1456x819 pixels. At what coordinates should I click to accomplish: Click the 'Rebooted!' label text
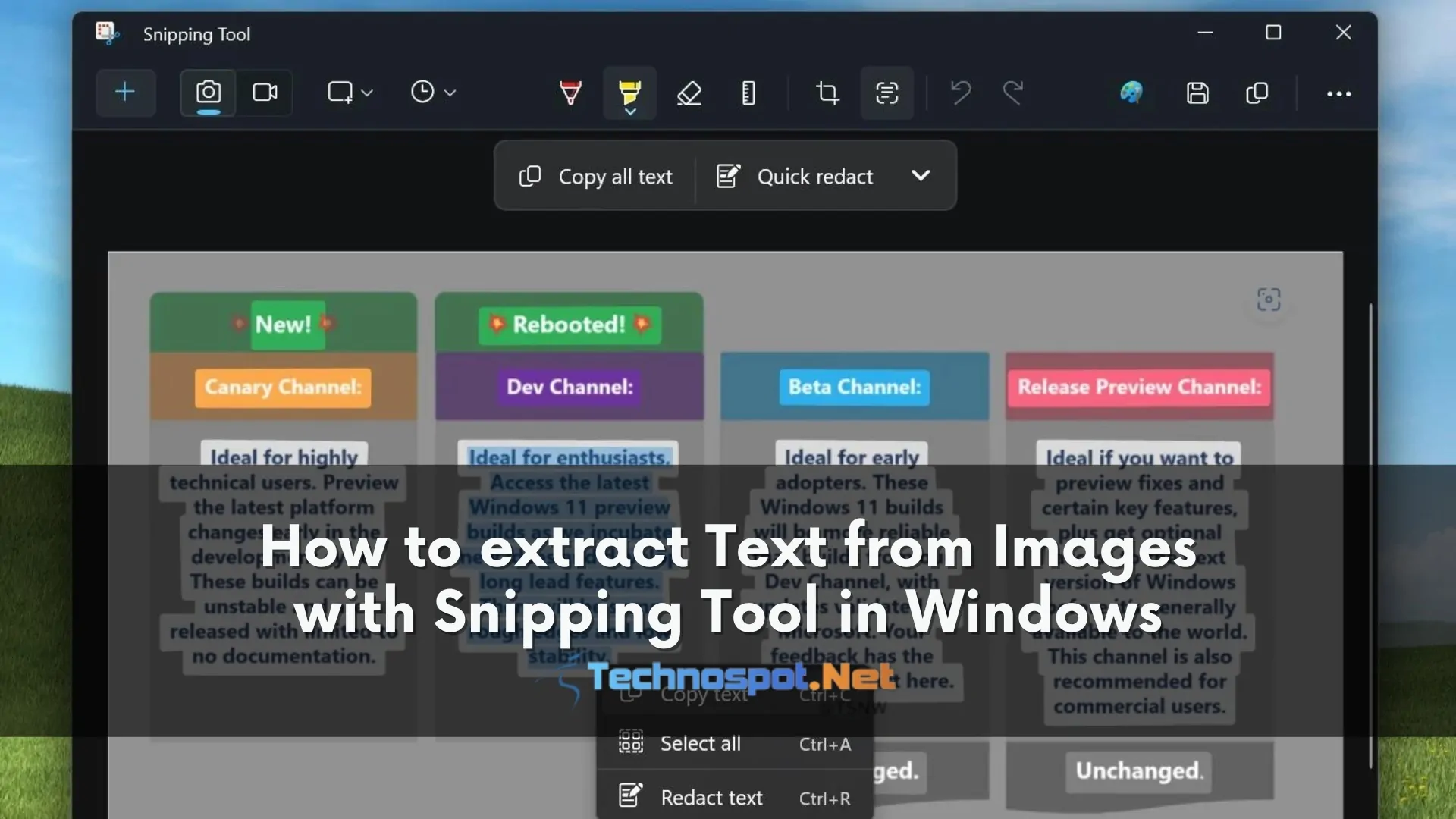(x=569, y=325)
